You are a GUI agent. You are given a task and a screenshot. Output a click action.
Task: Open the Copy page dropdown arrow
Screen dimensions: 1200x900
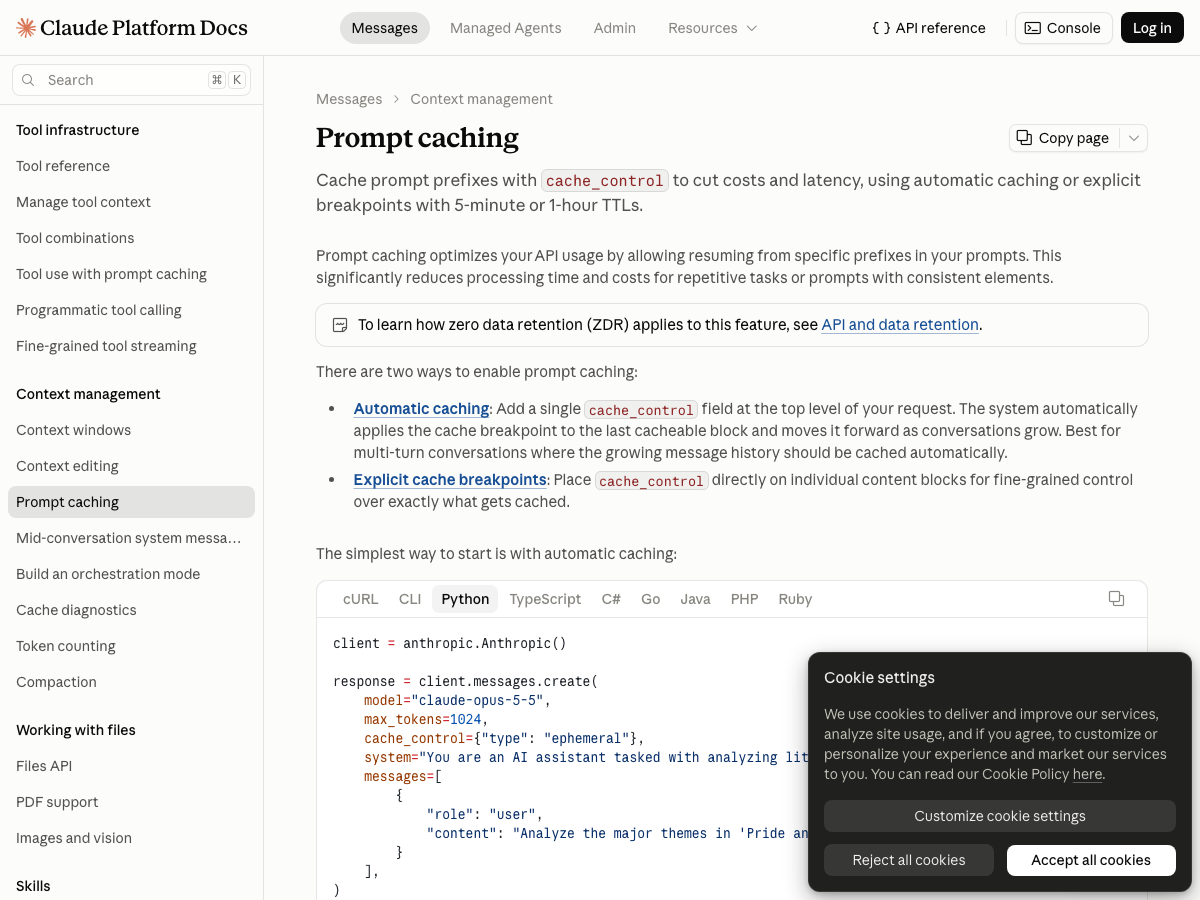point(1134,138)
